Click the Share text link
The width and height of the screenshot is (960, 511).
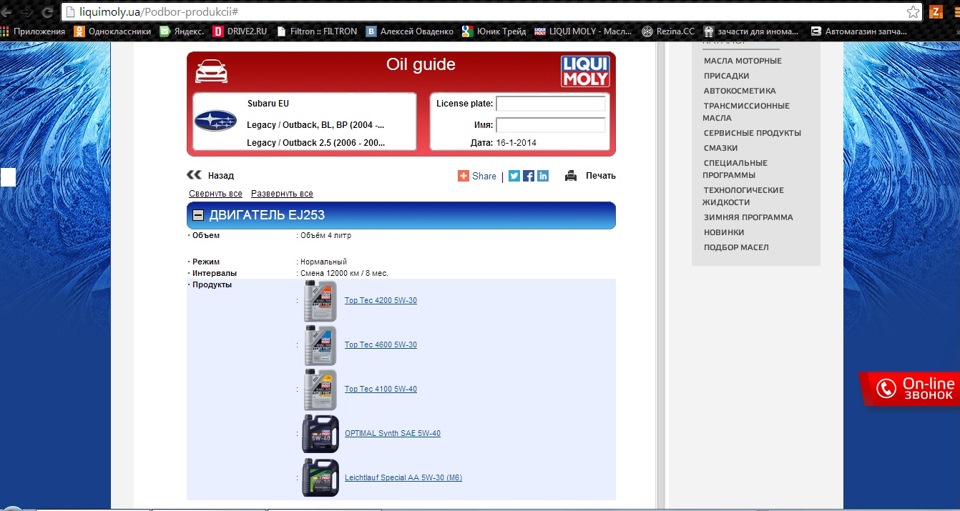484,176
